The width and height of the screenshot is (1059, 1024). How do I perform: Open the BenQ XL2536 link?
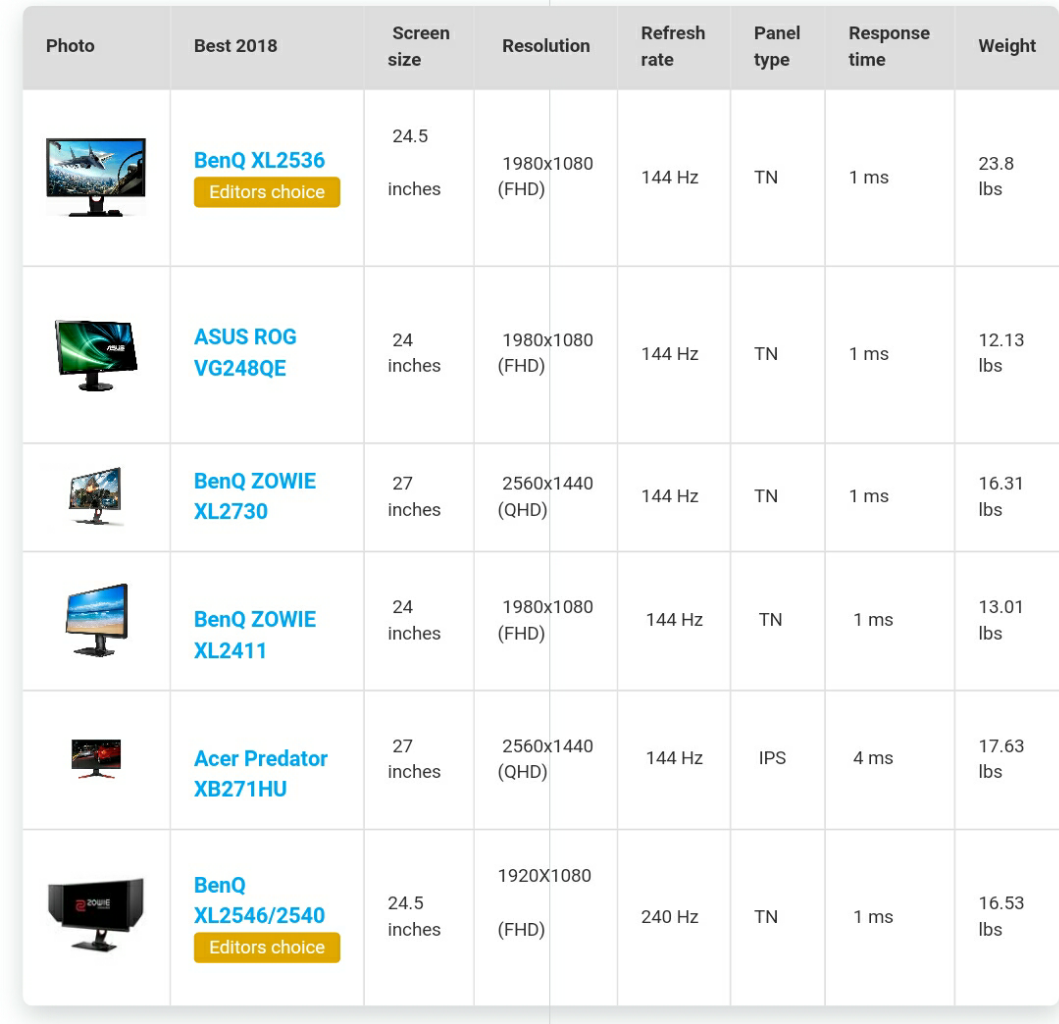click(259, 160)
